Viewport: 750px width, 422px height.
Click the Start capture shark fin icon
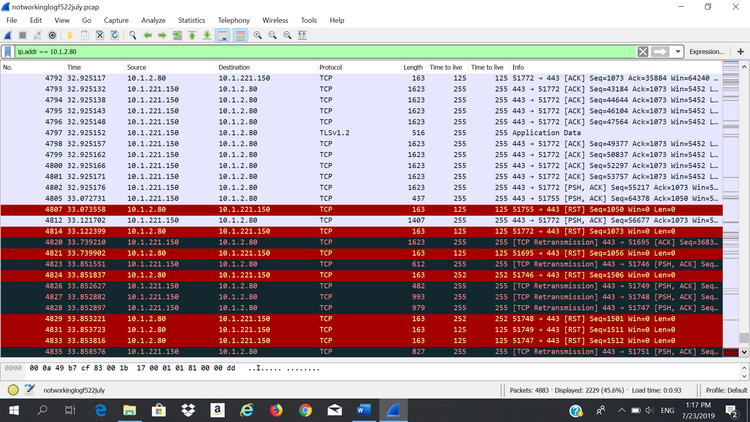pyautogui.click(x=9, y=35)
